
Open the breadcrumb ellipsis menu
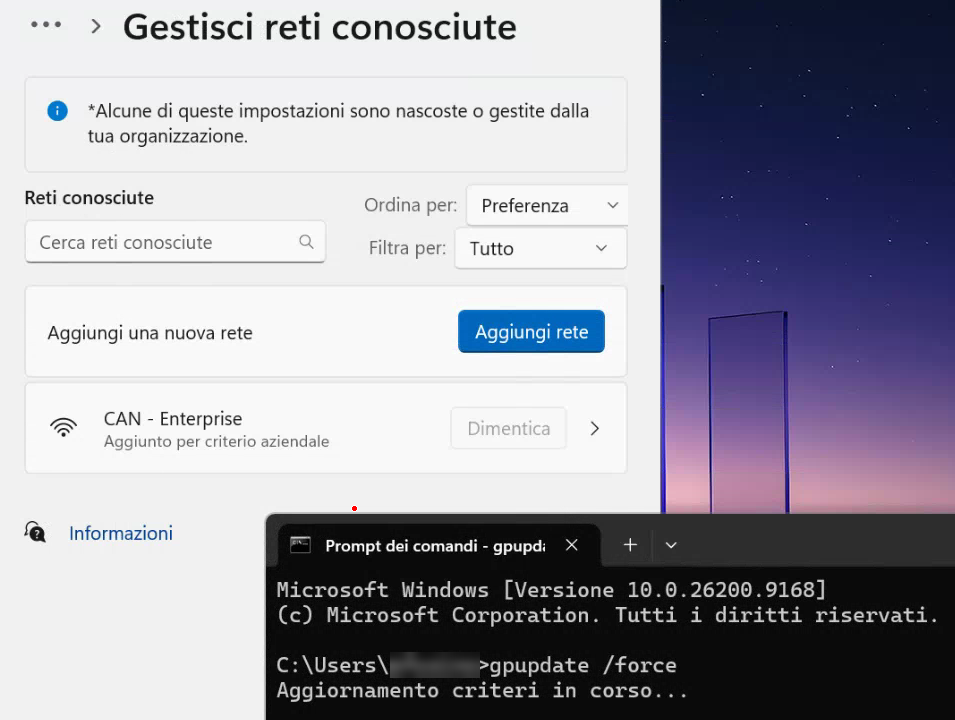coord(46,25)
